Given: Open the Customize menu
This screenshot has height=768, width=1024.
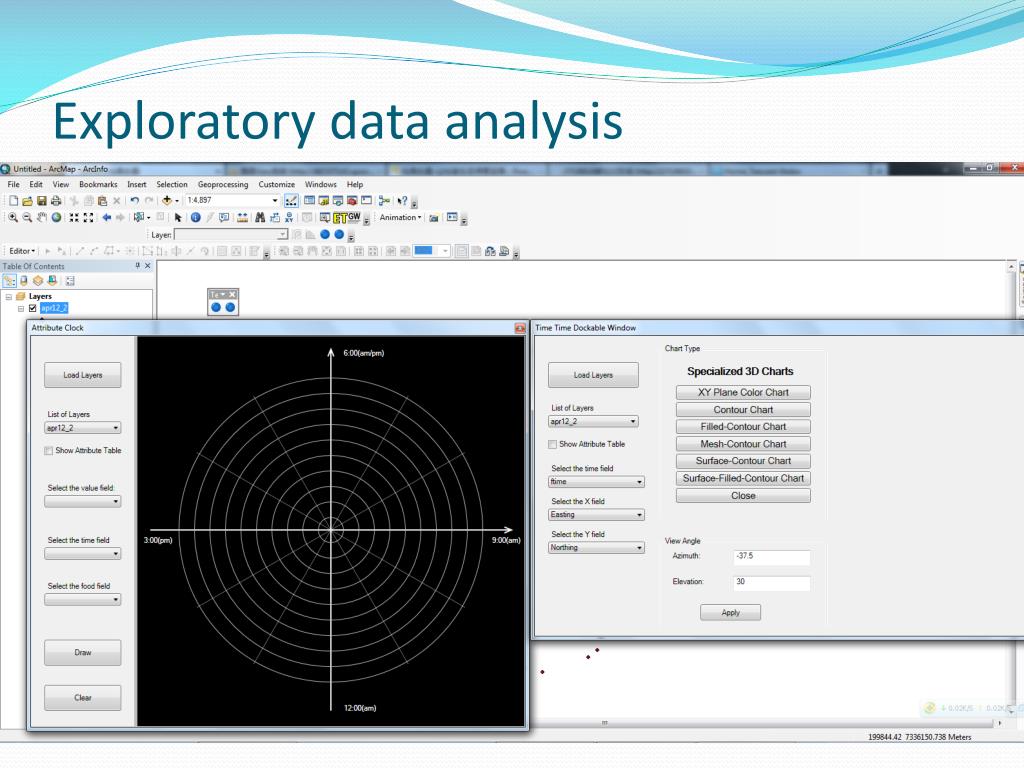Looking at the screenshot, I should (x=276, y=185).
